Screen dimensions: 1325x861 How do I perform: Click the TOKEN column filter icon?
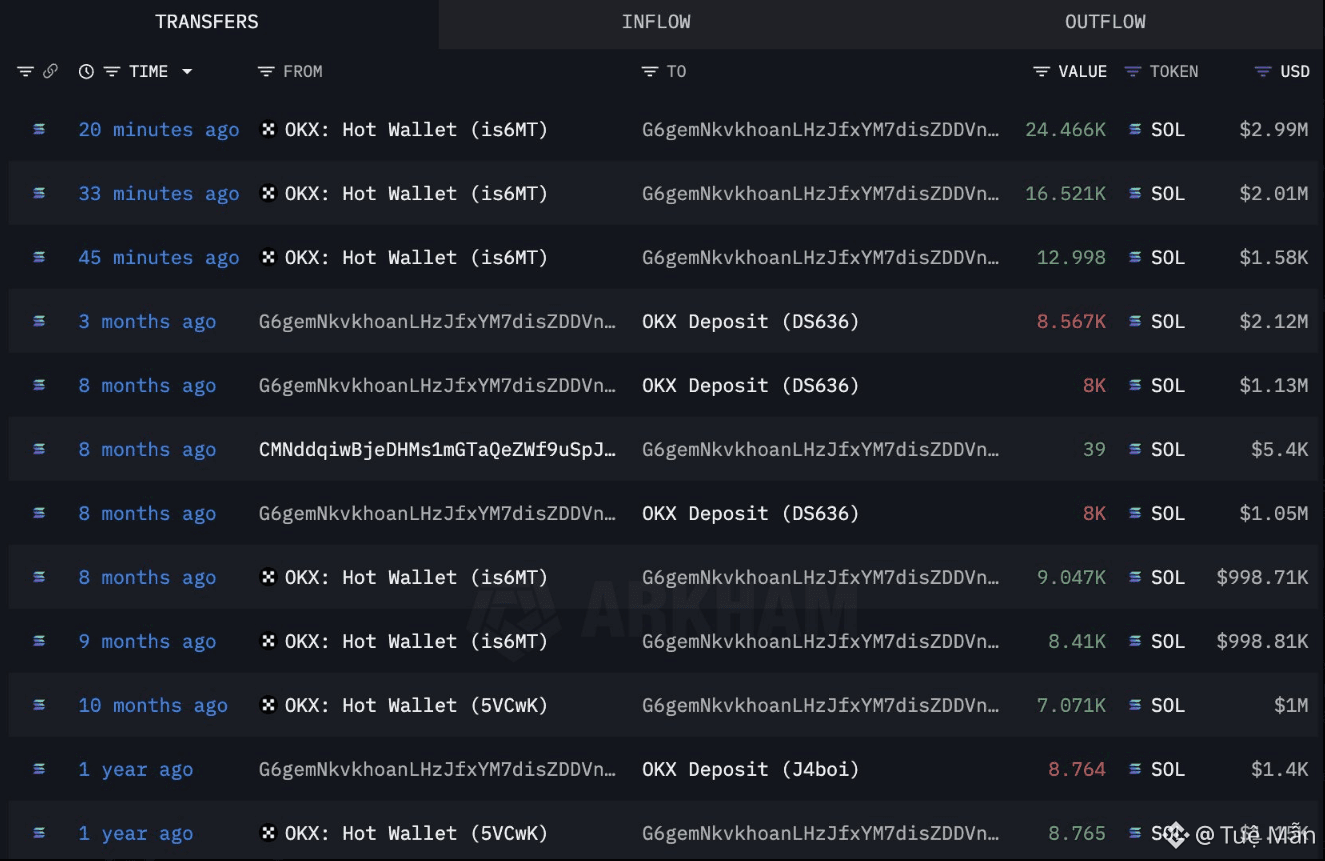(1133, 72)
